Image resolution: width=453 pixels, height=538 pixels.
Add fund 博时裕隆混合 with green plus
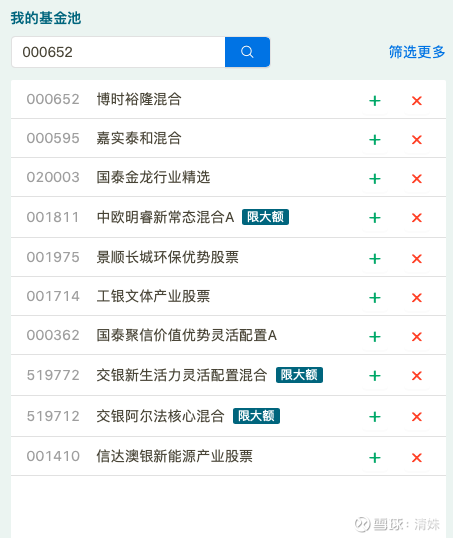375,101
